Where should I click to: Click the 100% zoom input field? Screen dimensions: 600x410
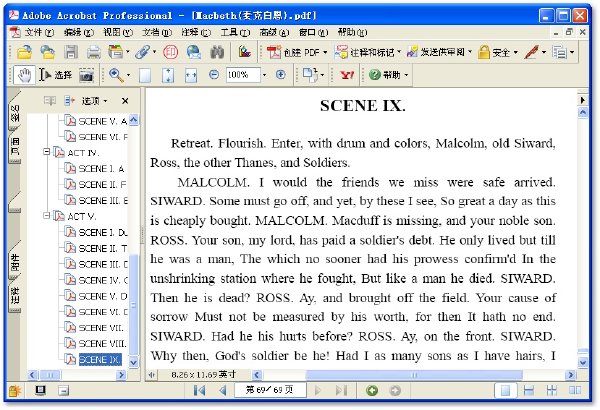point(243,75)
